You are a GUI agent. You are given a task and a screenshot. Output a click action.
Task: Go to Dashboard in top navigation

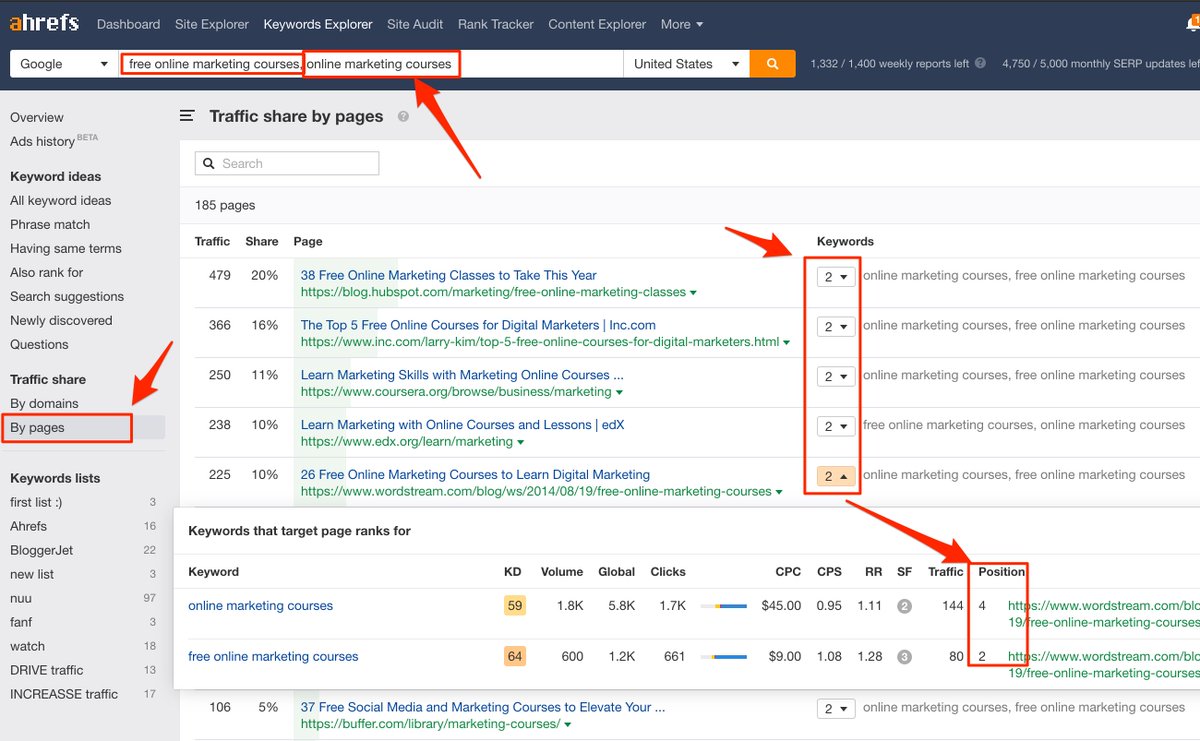(x=128, y=24)
